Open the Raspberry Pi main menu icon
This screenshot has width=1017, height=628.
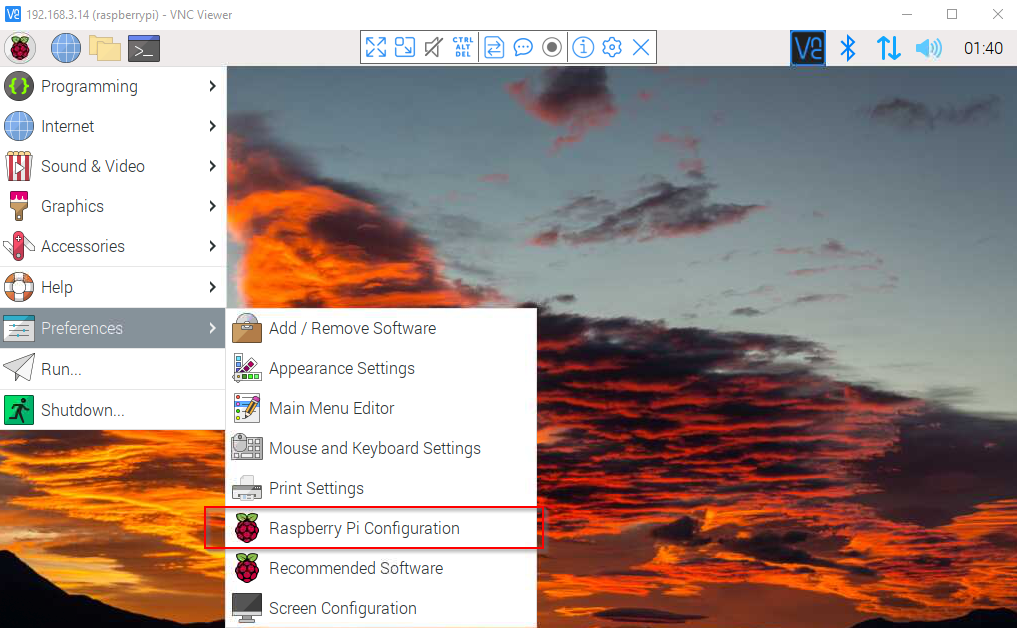(x=19, y=48)
